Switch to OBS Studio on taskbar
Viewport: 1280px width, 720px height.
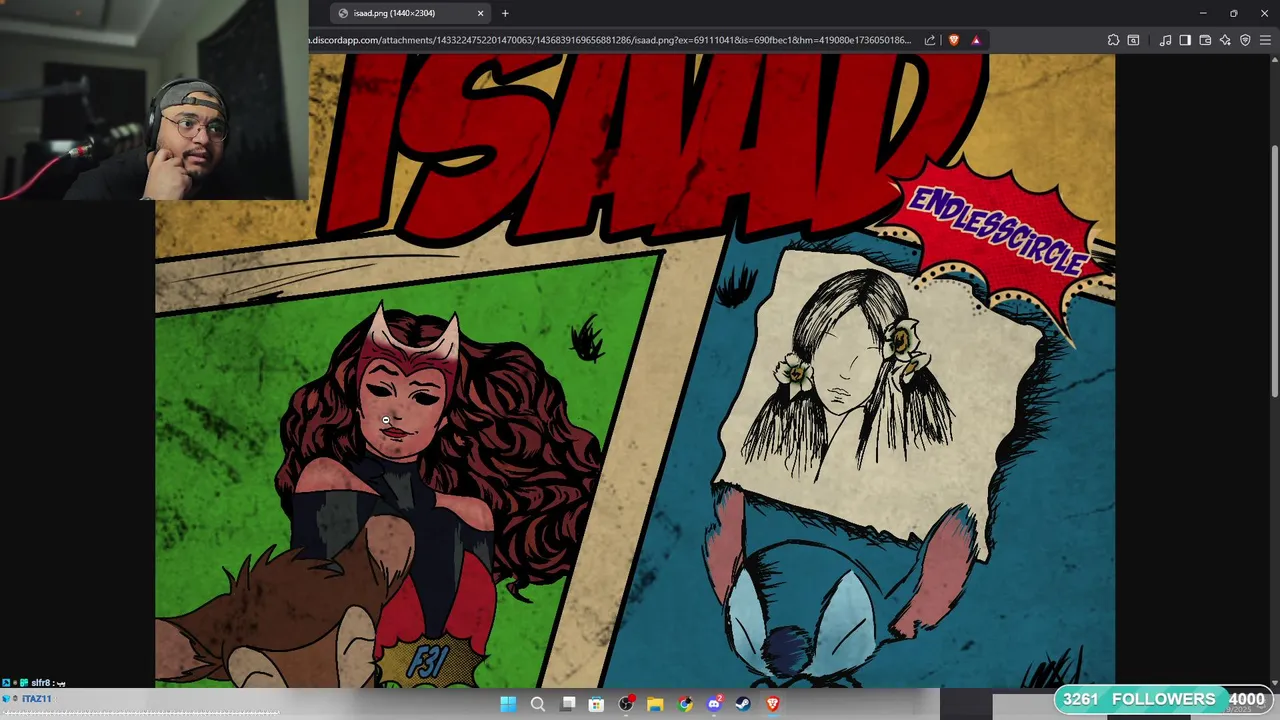(626, 704)
